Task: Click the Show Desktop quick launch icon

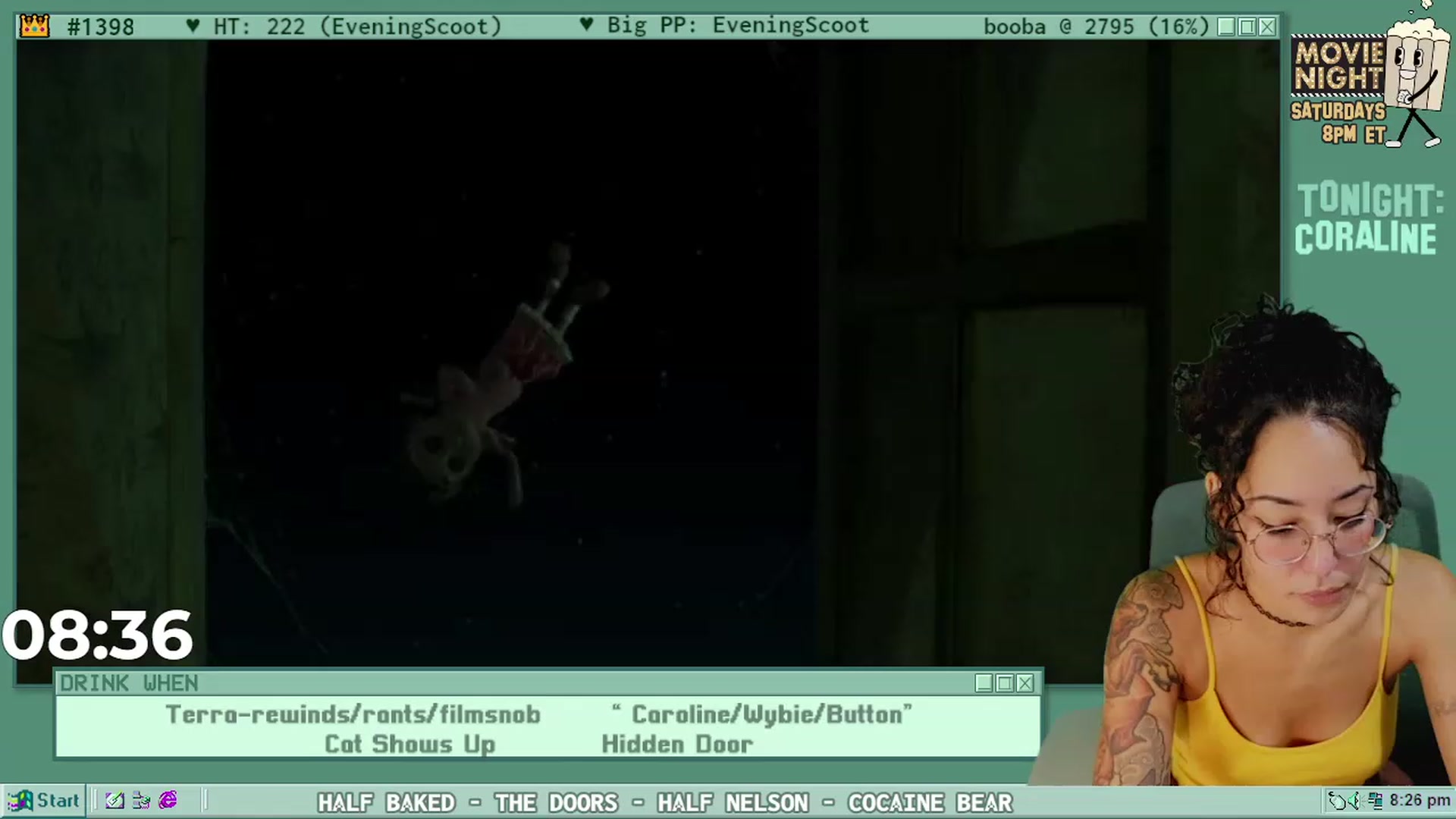Action: [x=115, y=800]
